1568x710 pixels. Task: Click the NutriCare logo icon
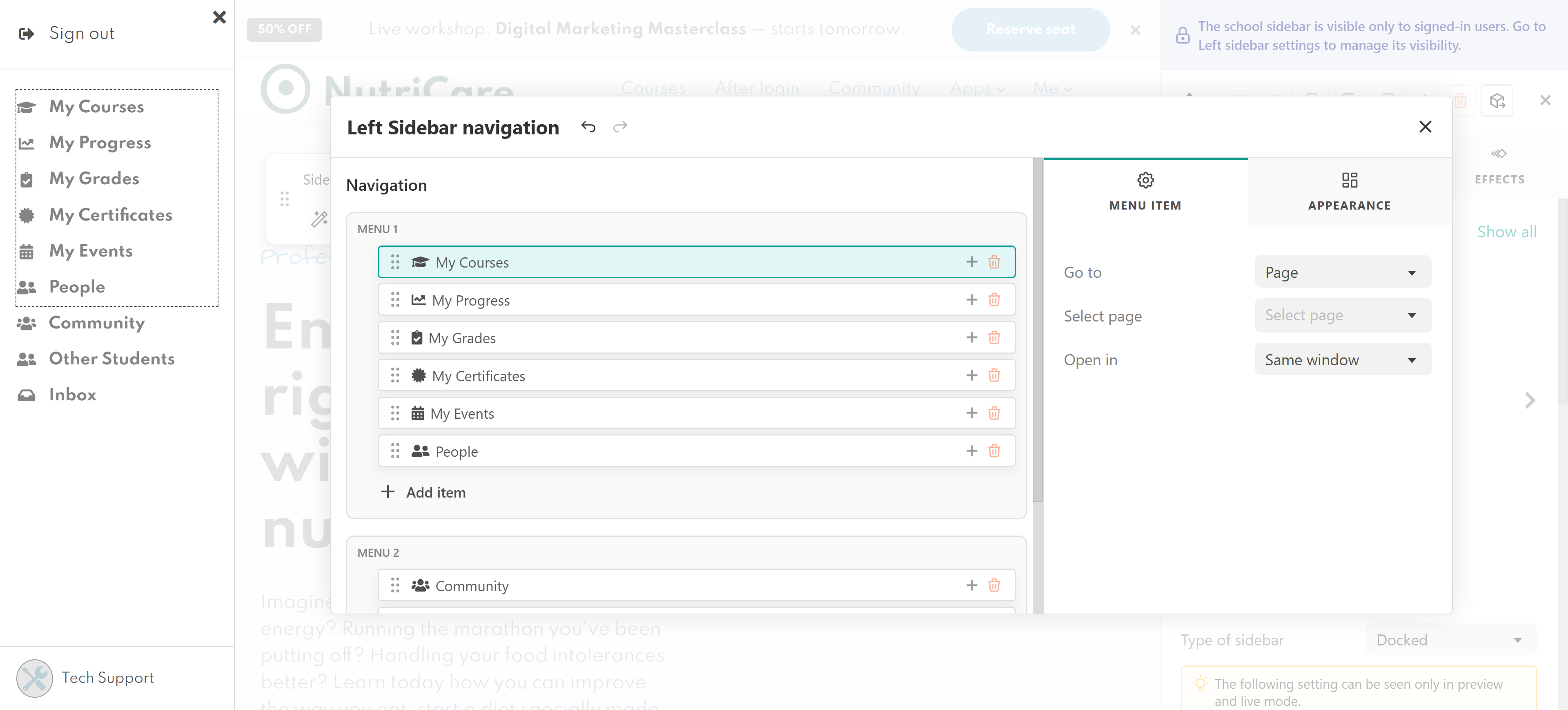coord(285,88)
